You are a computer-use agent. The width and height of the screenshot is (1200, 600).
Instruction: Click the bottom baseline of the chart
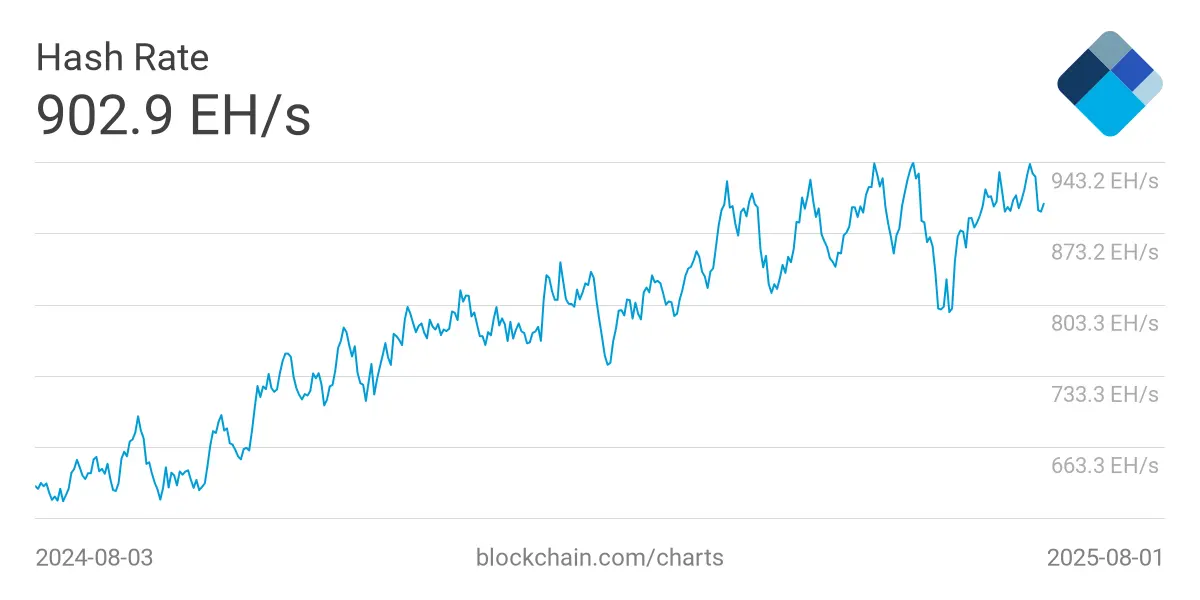(x=600, y=518)
